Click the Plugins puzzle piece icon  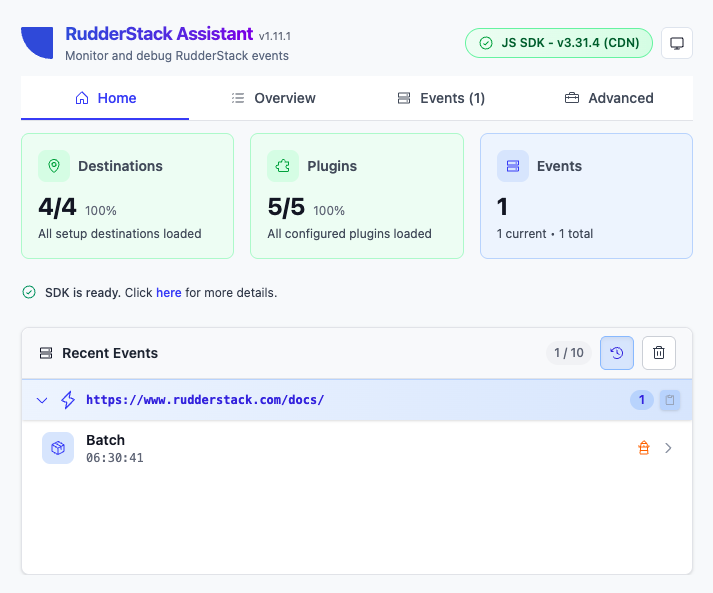283,166
